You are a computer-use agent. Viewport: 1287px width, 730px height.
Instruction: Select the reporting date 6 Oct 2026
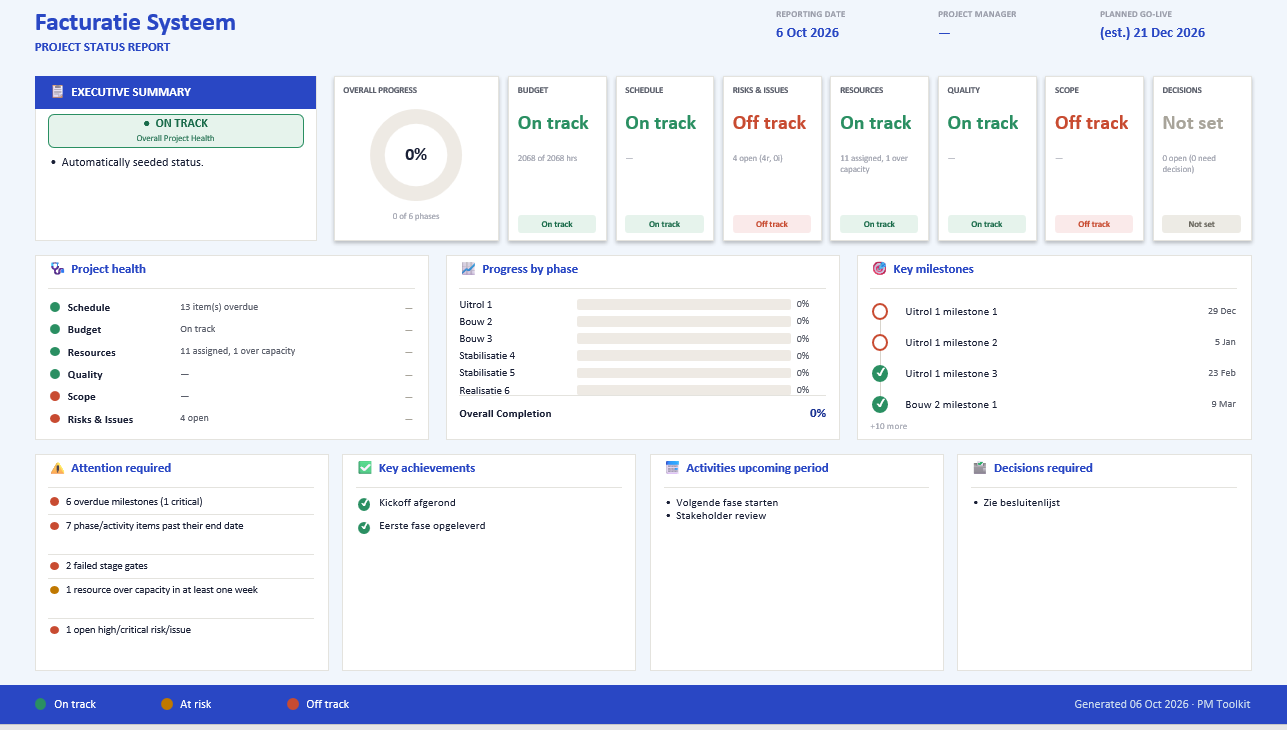pyautogui.click(x=808, y=33)
